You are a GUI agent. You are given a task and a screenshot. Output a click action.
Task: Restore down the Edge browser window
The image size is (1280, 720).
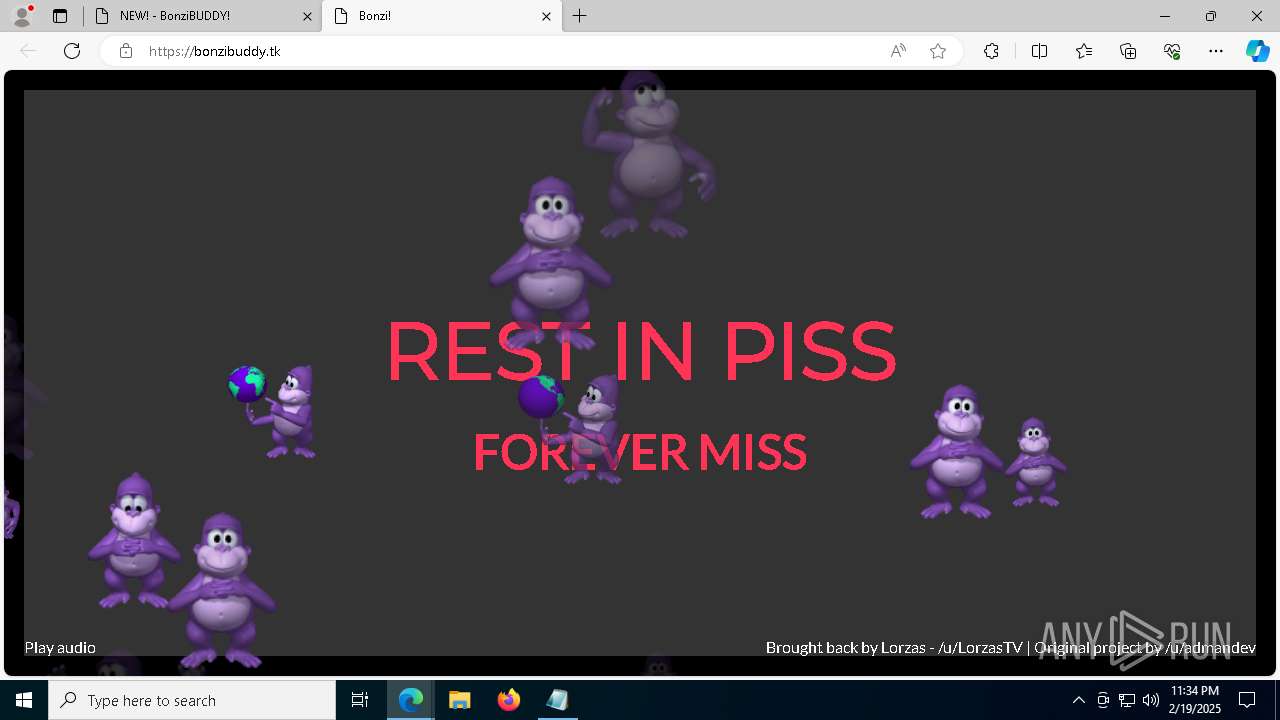click(1211, 16)
